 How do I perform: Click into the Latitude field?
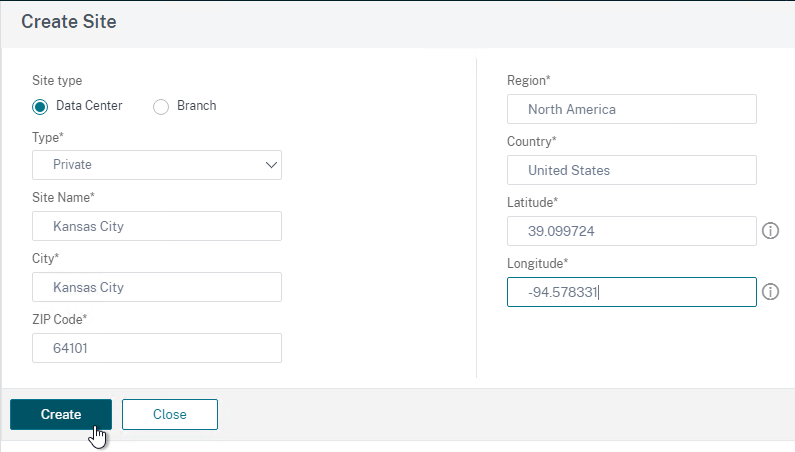[632, 231]
